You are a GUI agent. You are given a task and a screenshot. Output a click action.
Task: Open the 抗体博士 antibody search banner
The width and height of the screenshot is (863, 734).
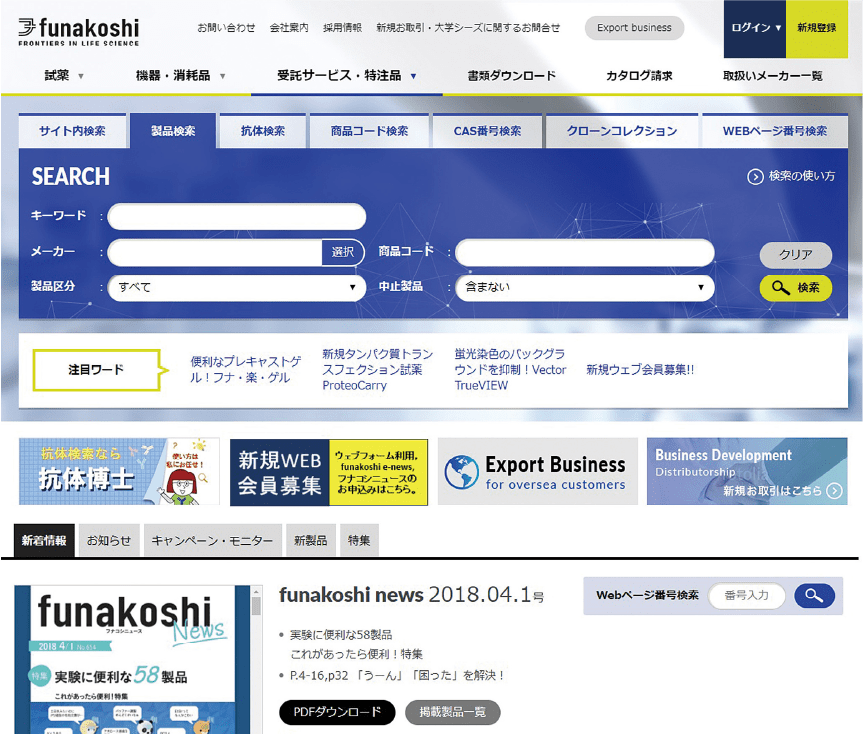[119, 471]
